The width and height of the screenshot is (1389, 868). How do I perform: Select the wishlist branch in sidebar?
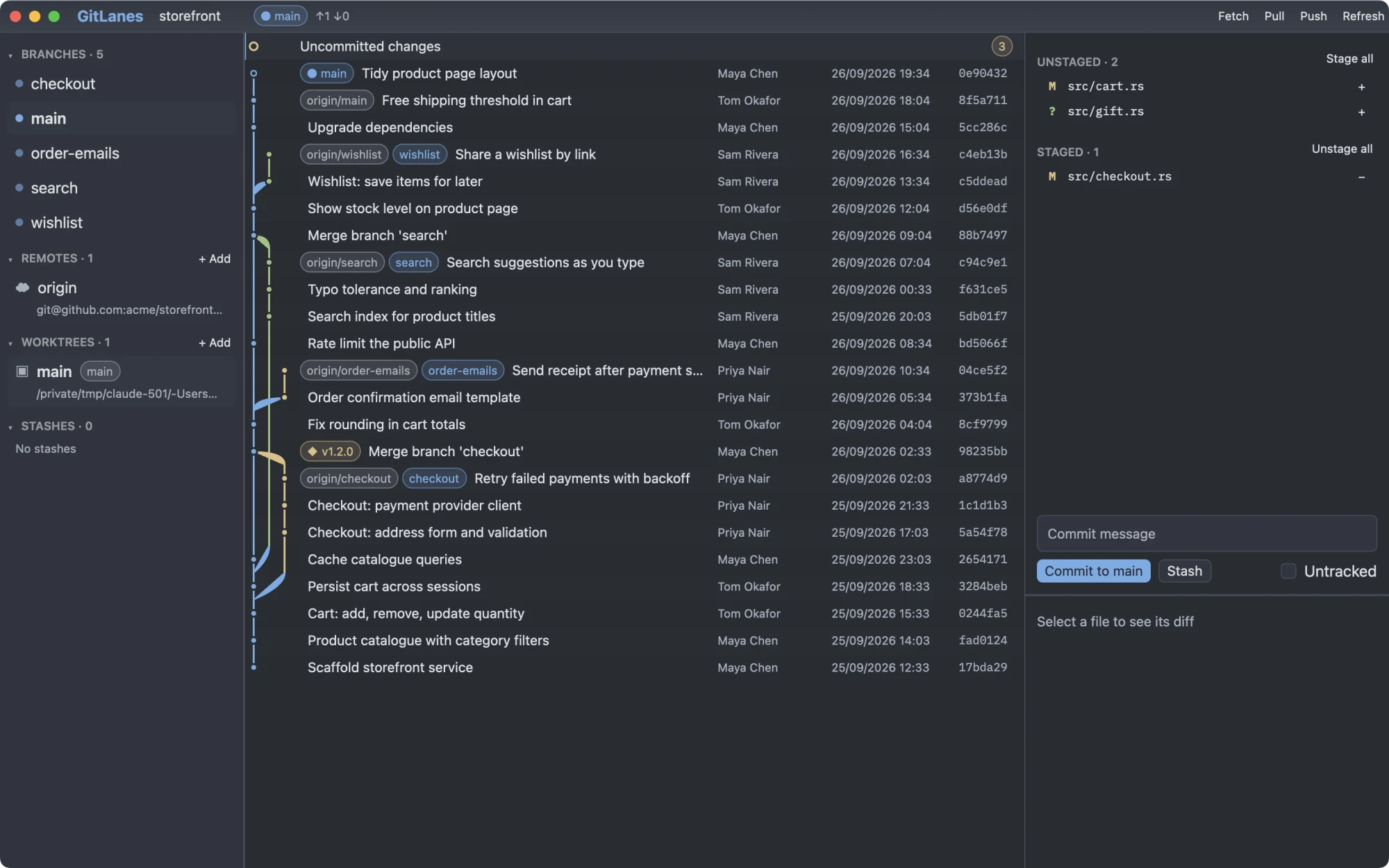tap(122, 223)
